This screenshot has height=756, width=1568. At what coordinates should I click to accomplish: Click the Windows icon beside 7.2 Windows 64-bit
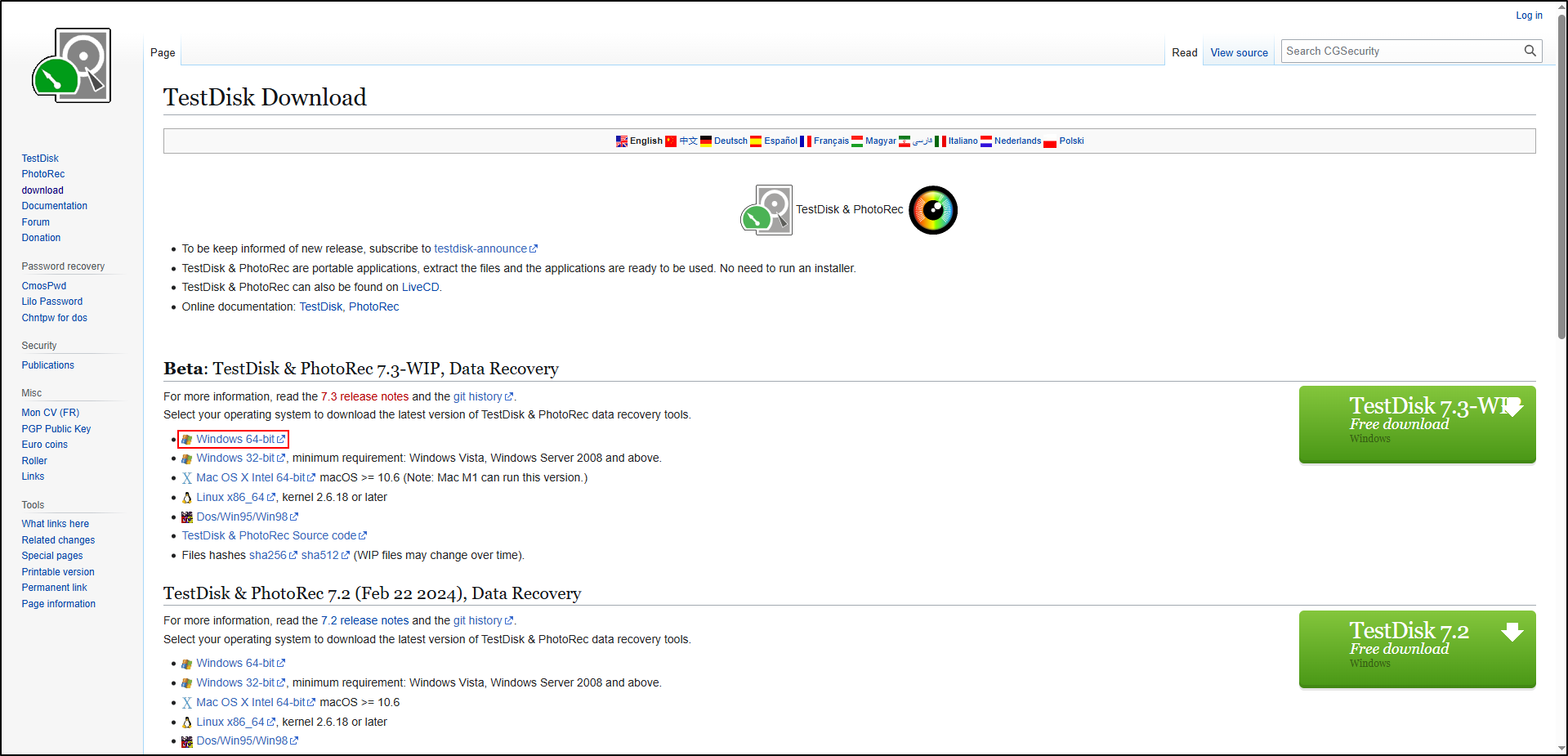[187, 664]
